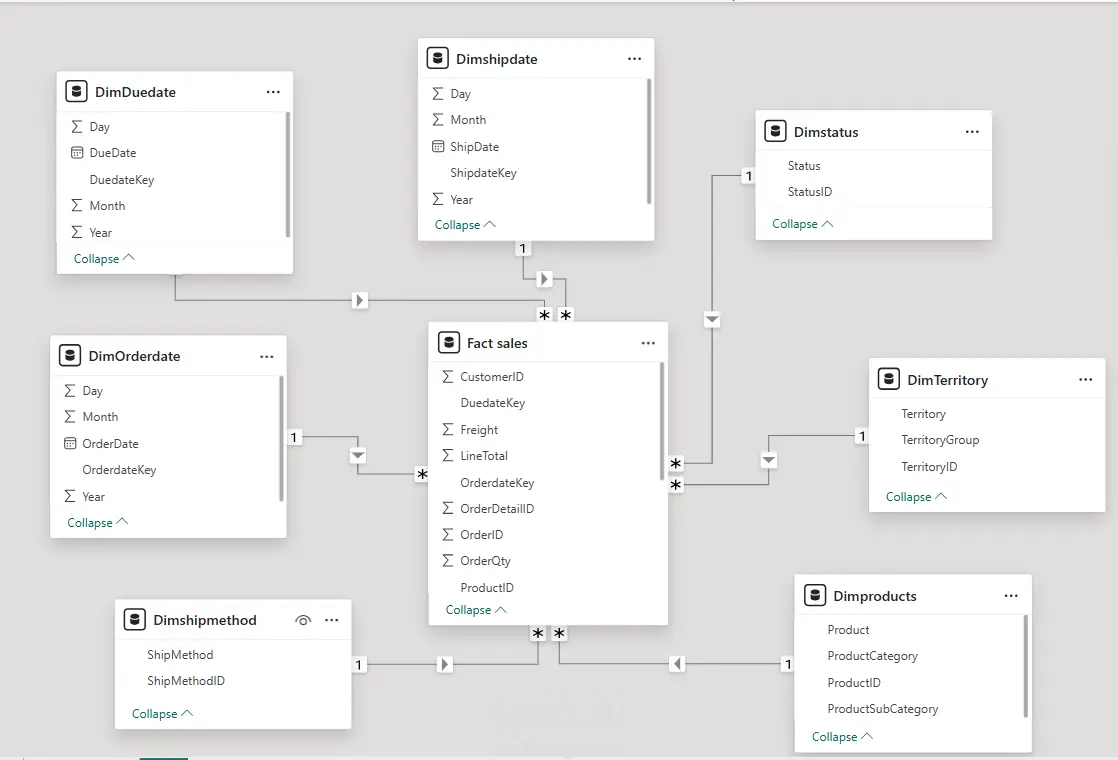Click the DimOrderdate relationship direction arrow
Image resolution: width=1118 pixels, height=760 pixels.
point(358,456)
